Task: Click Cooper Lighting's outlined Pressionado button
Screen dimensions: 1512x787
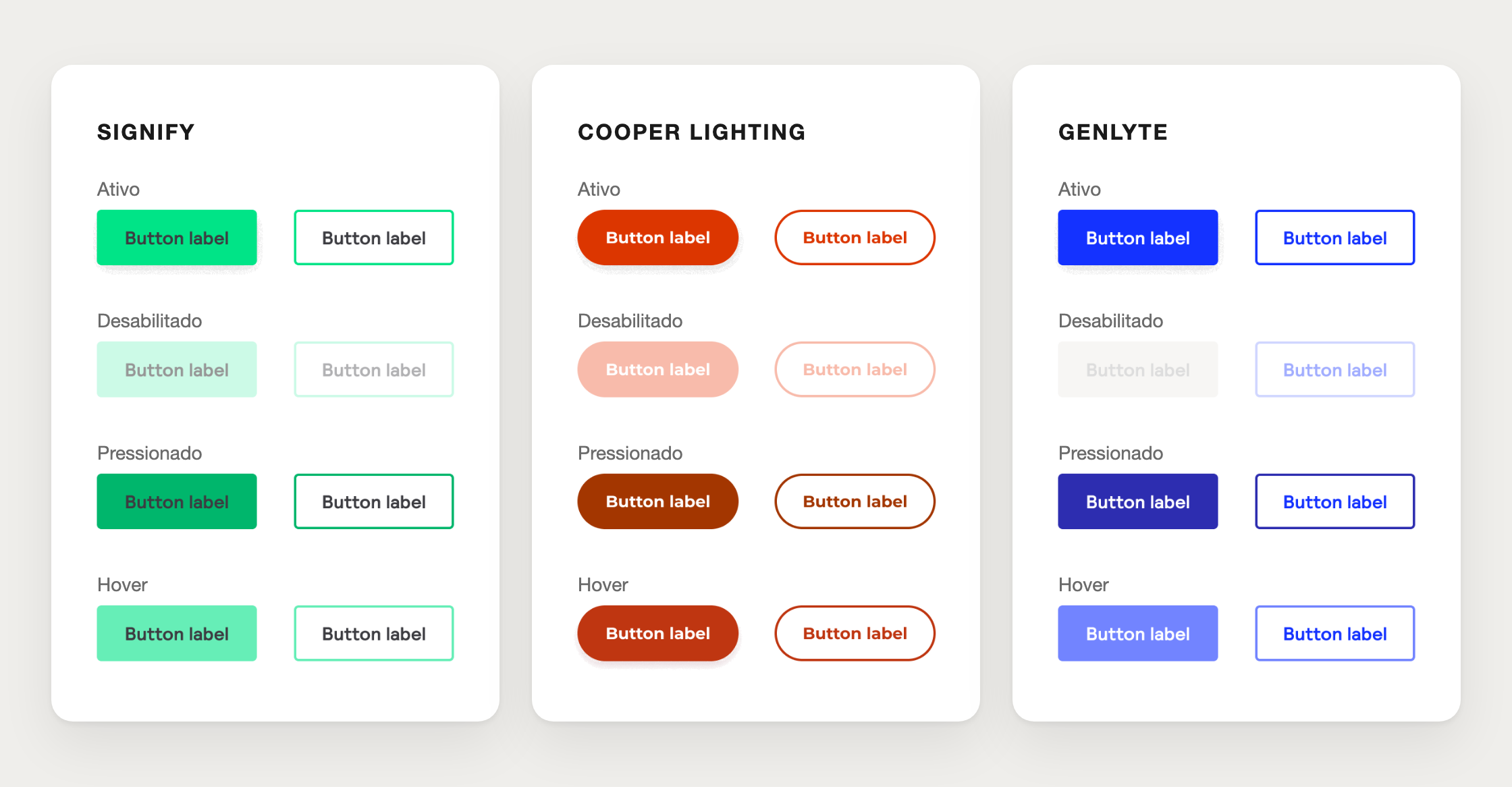Action: tap(855, 501)
